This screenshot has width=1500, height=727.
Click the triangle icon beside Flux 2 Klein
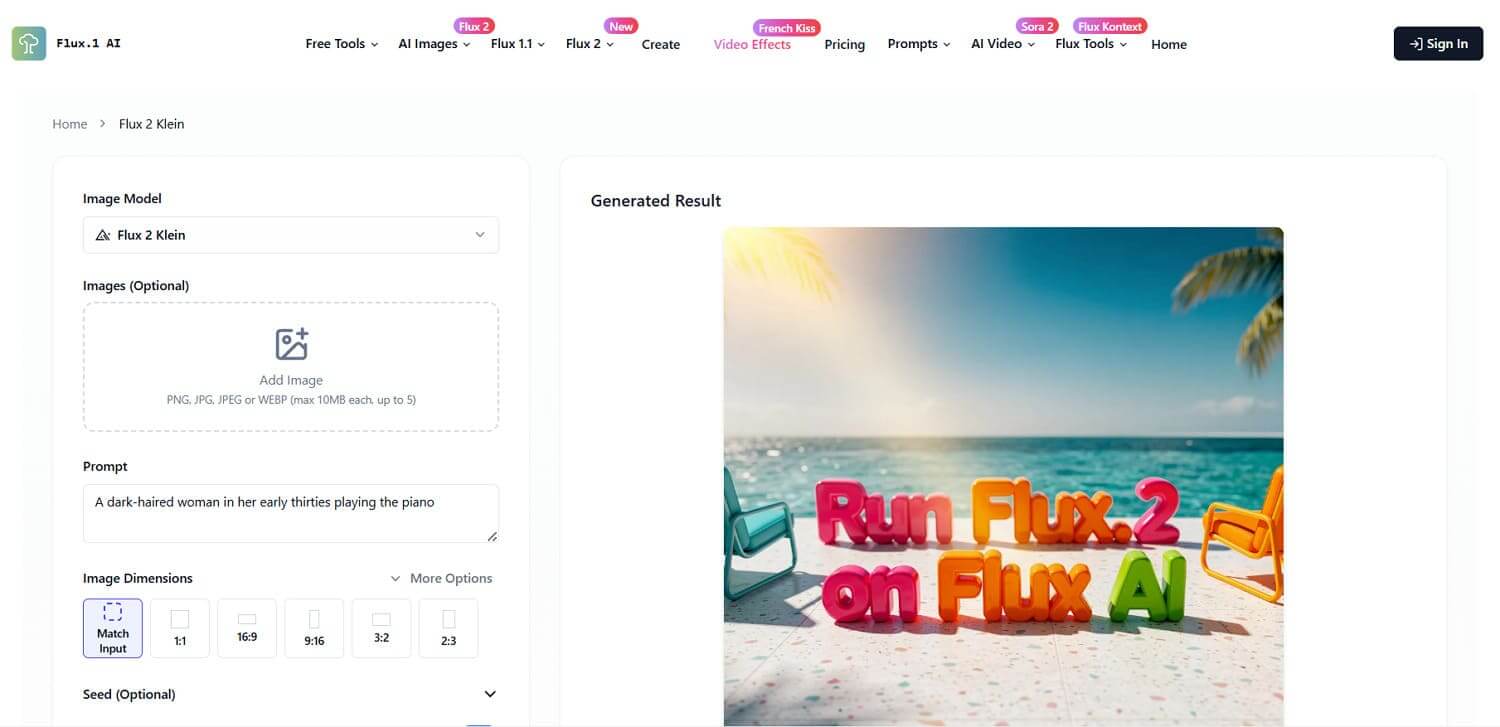(103, 234)
